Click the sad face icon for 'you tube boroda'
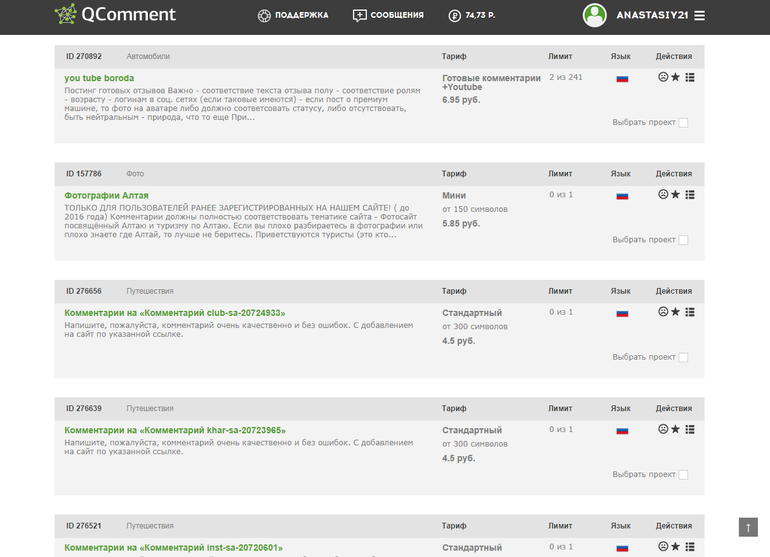The image size is (770, 557). tap(662, 78)
